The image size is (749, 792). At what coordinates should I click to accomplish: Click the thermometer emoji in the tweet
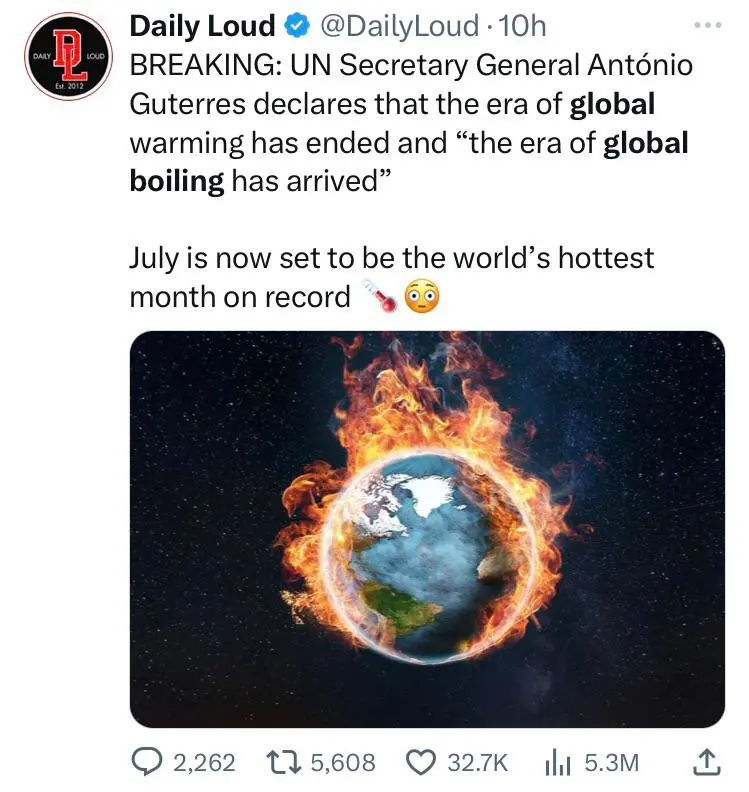(379, 297)
